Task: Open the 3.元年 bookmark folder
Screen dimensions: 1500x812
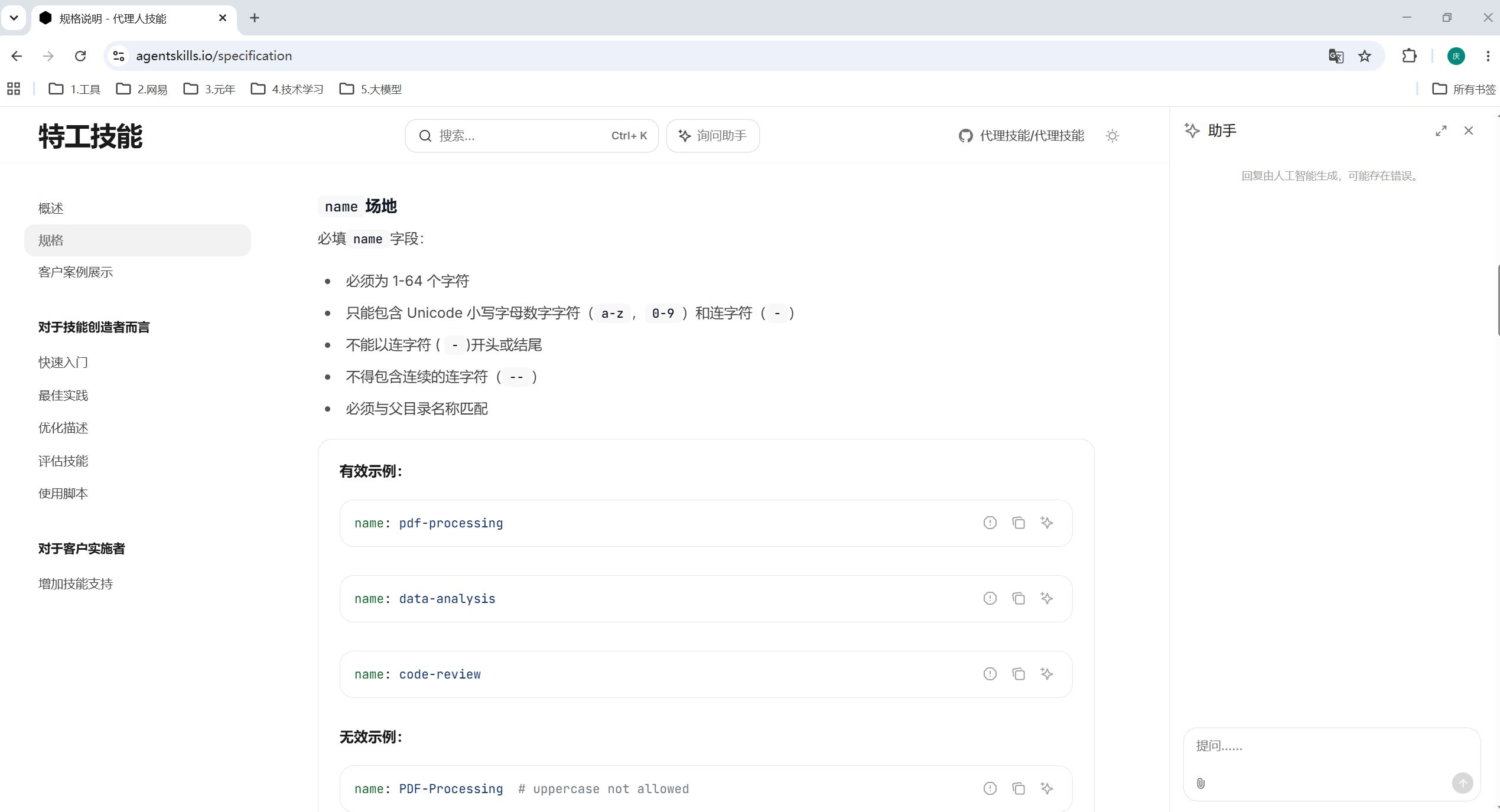Action: click(x=209, y=89)
